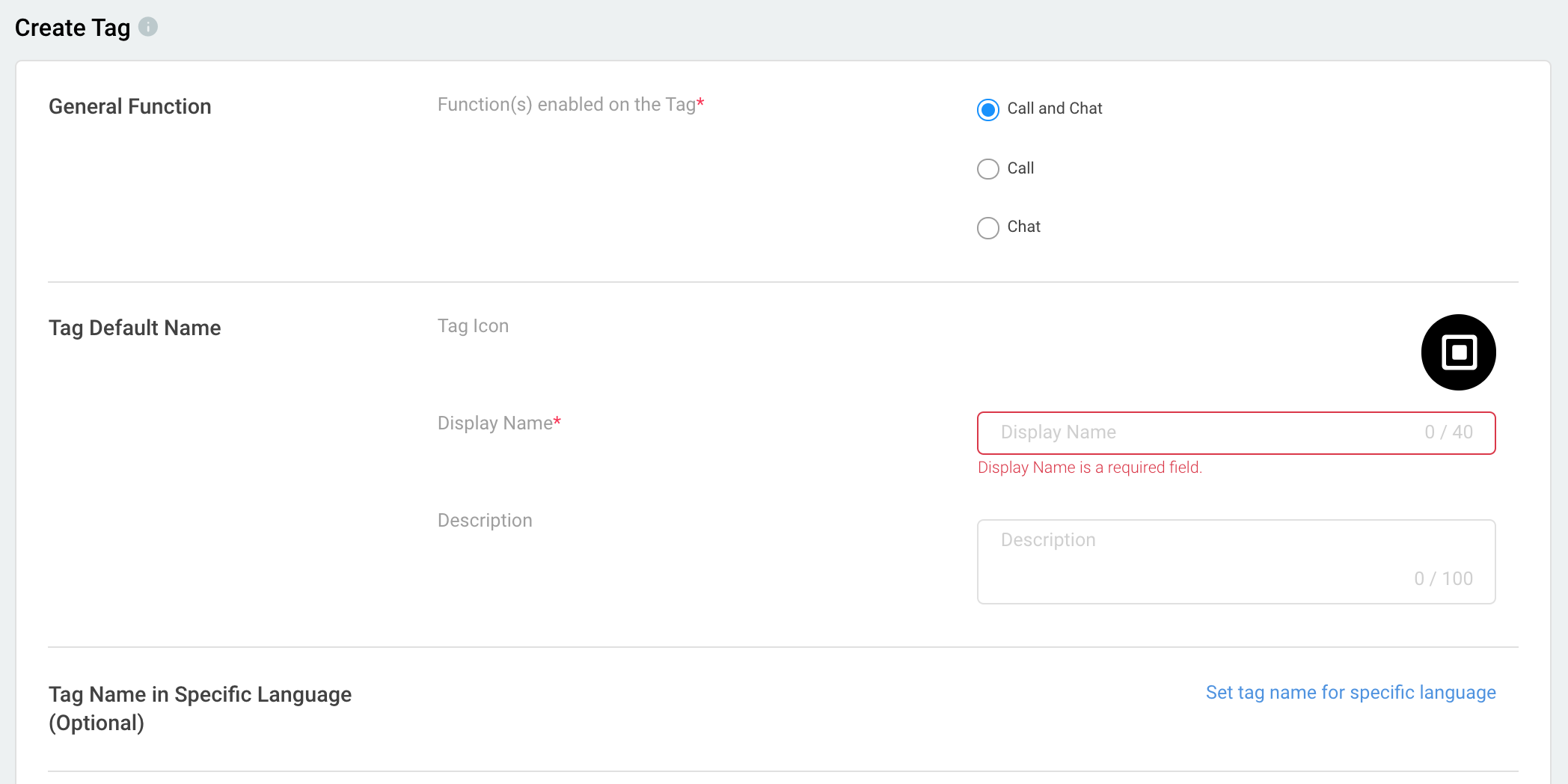Focus the Display Name input field
The image size is (1568, 784).
coord(1236,432)
